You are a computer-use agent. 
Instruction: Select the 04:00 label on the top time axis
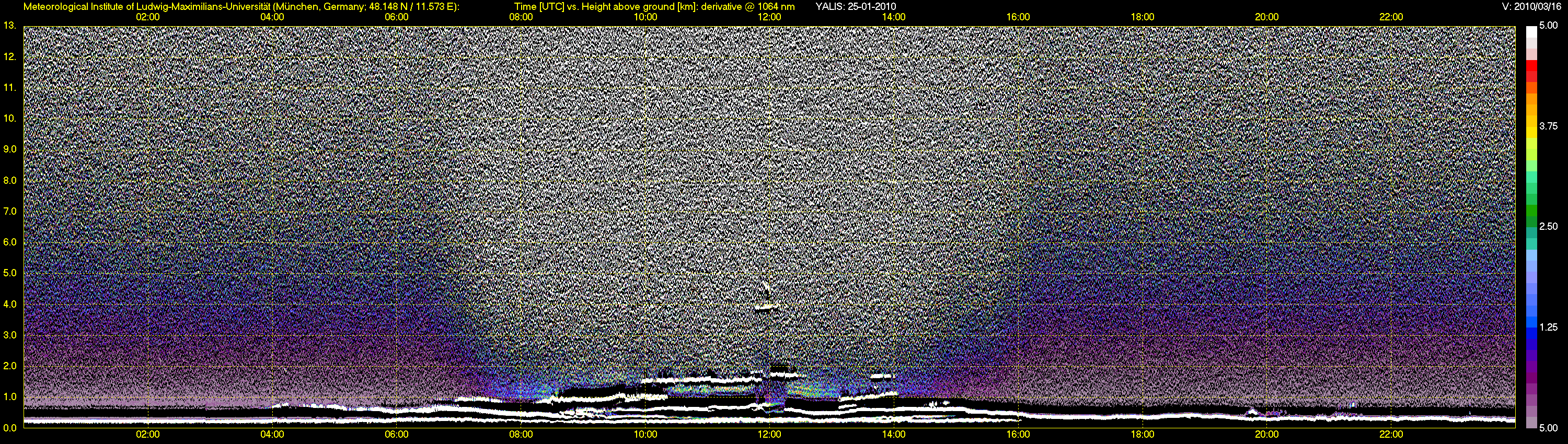[272, 17]
